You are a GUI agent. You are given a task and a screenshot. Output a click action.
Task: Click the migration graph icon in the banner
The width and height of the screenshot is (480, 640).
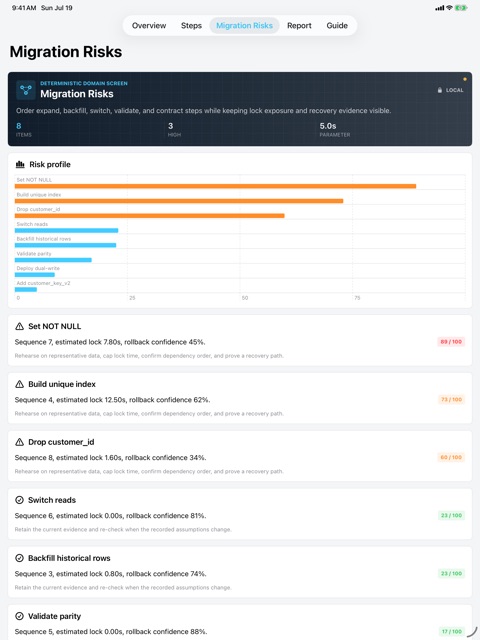tap(26, 90)
